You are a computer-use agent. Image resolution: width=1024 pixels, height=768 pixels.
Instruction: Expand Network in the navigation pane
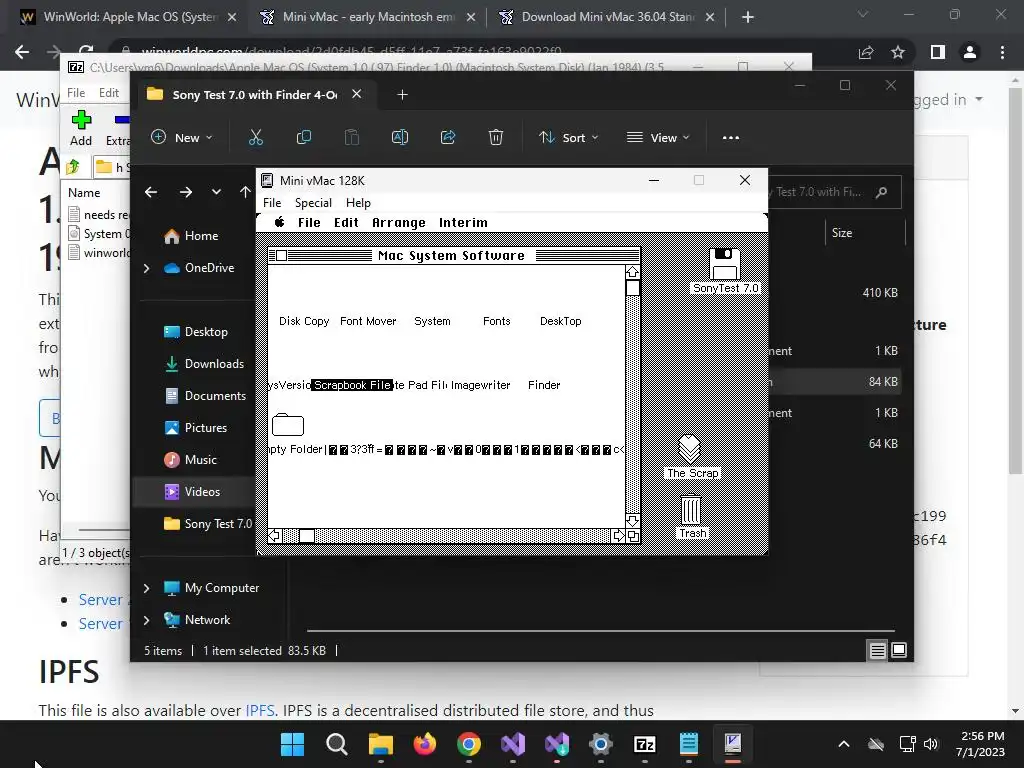point(146,620)
